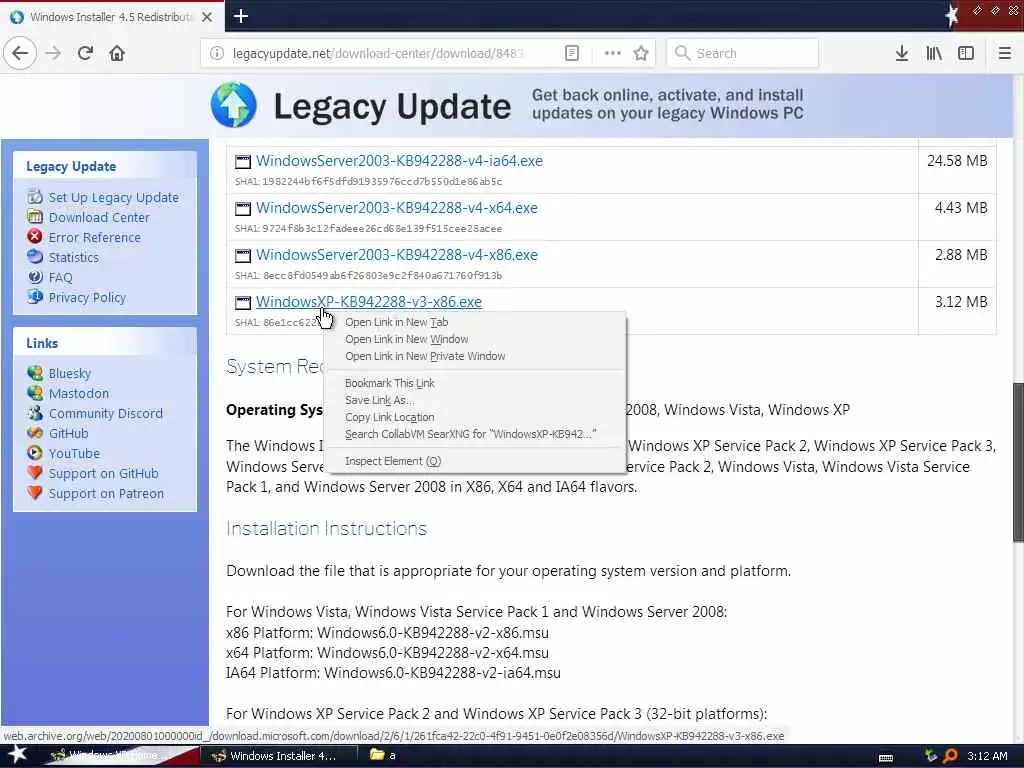Download WindowsServer2003-KB942288-v4-ia64.exe
Viewport: 1024px width, 768px height.
[x=399, y=161]
